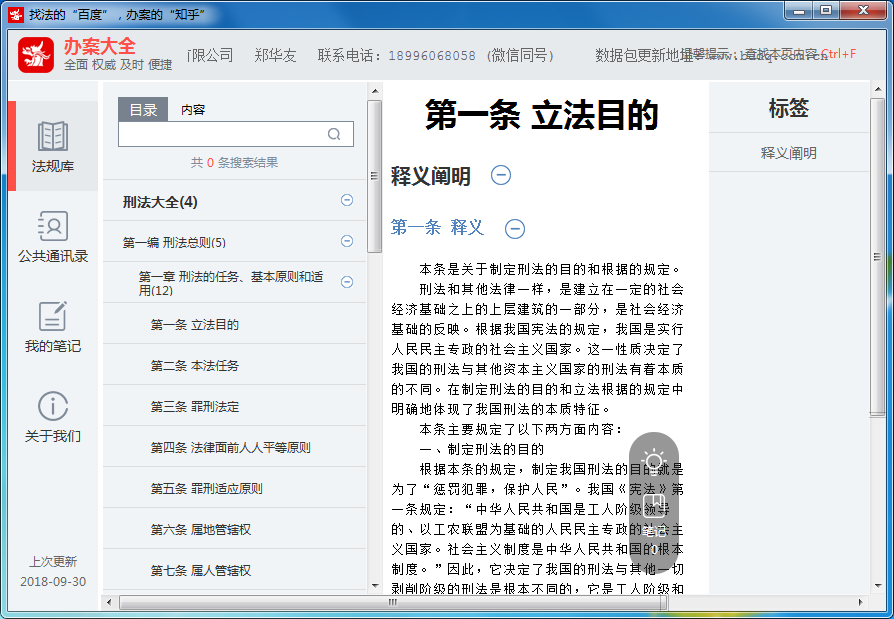Click the 办案大全 red logo icon
894x619 pixels.
click(x=36, y=55)
